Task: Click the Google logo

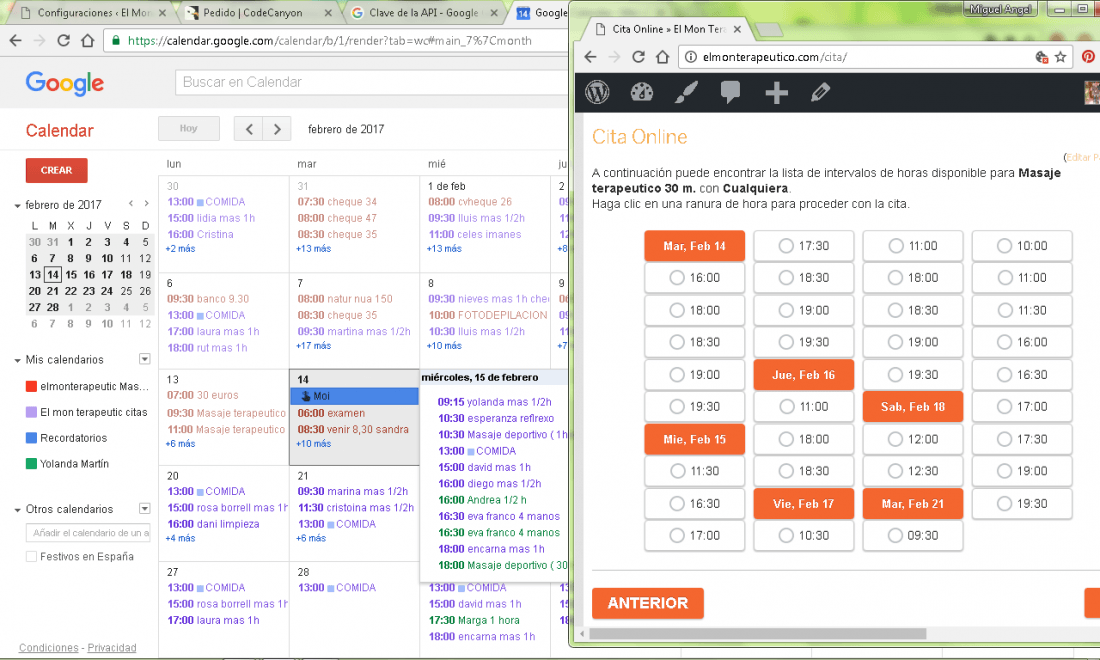Action: pos(65,83)
